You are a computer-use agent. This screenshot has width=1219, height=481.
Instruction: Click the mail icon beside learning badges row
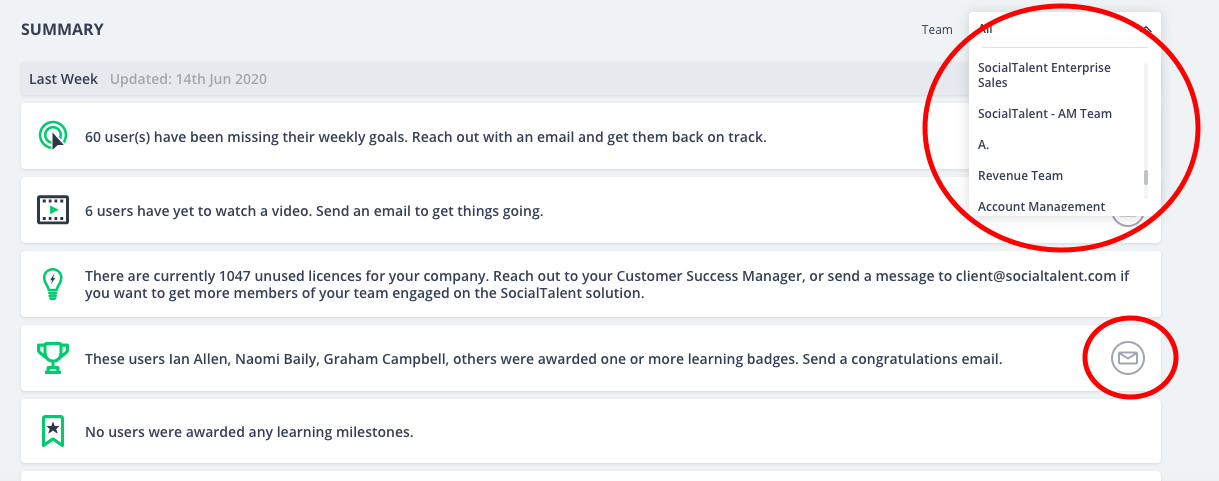(x=1128, y=357)
